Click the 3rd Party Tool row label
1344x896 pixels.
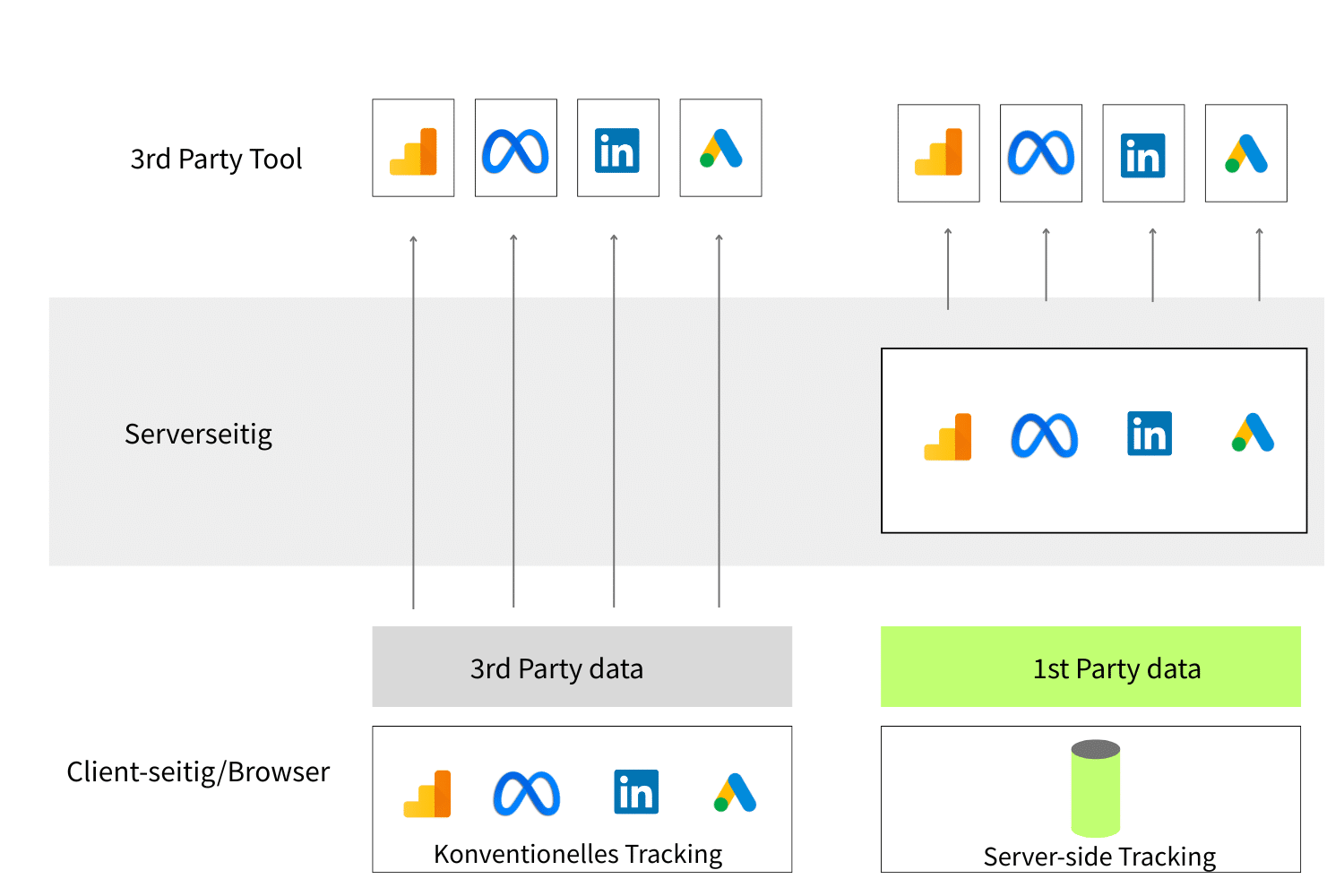216,159
